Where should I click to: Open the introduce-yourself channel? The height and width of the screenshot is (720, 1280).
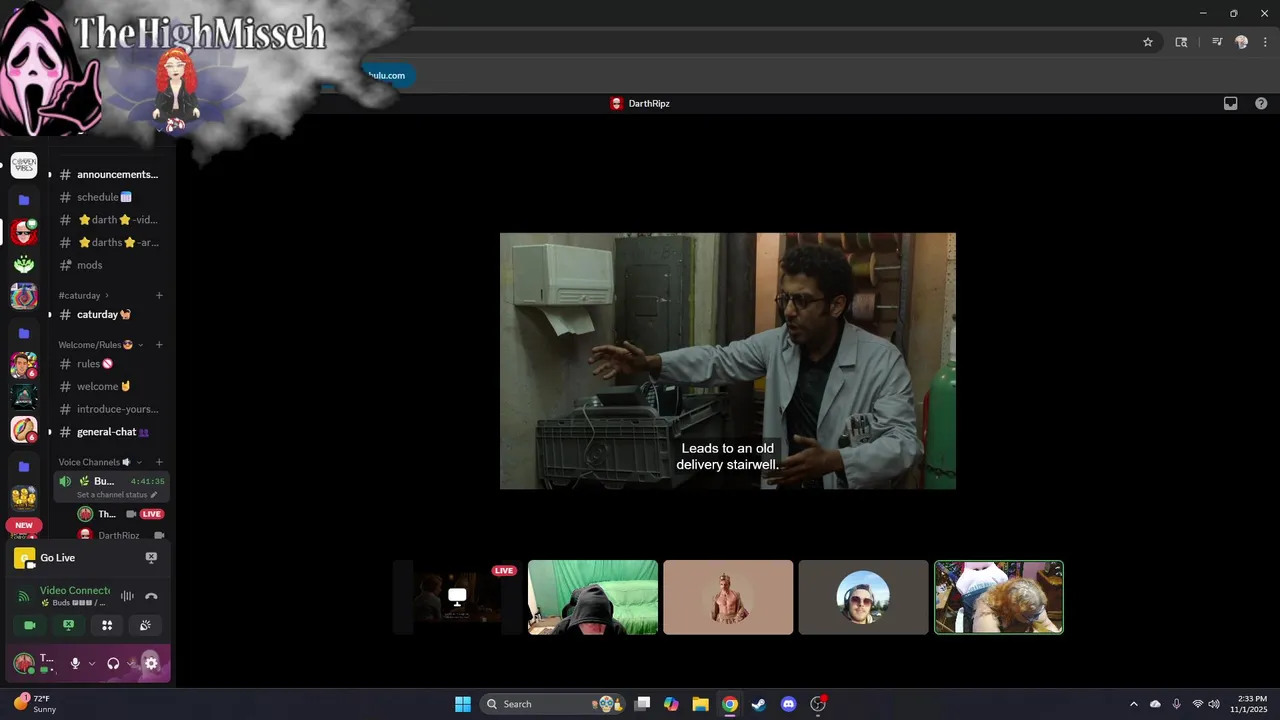pos(111,409)
